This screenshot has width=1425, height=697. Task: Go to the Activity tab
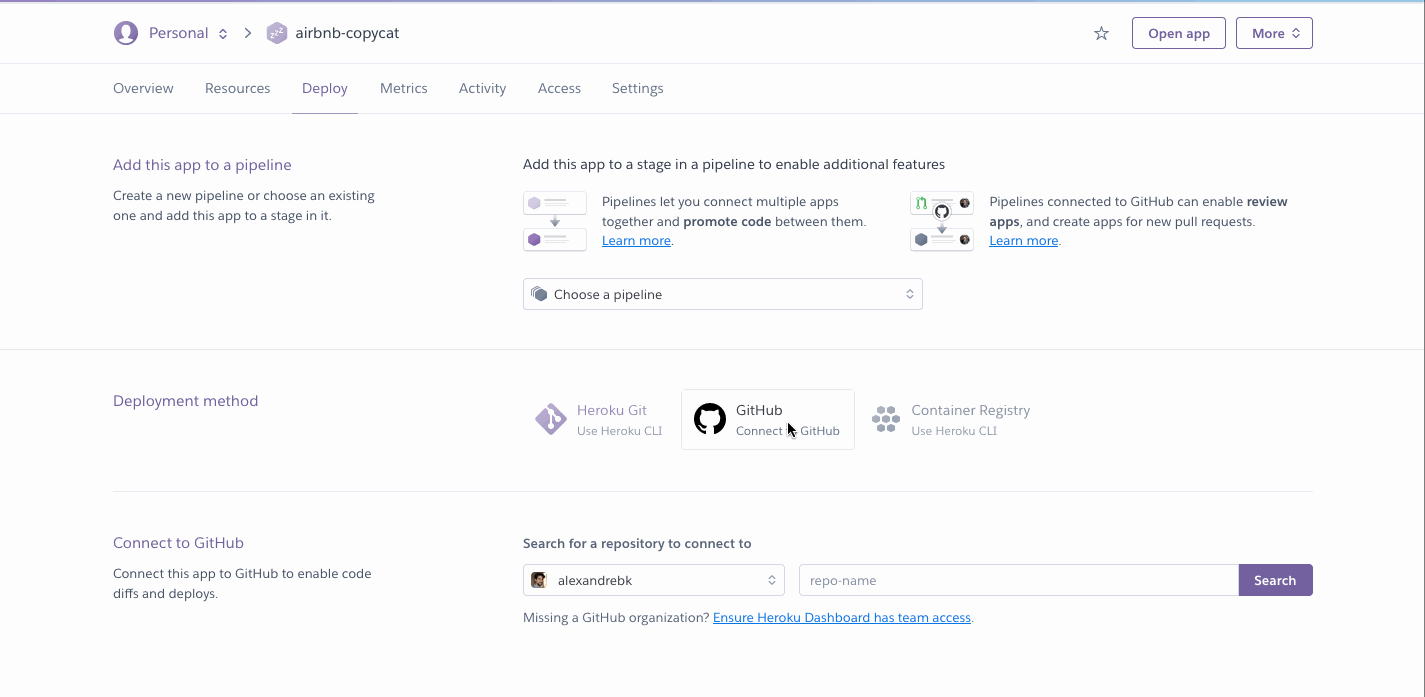[483, 88]
